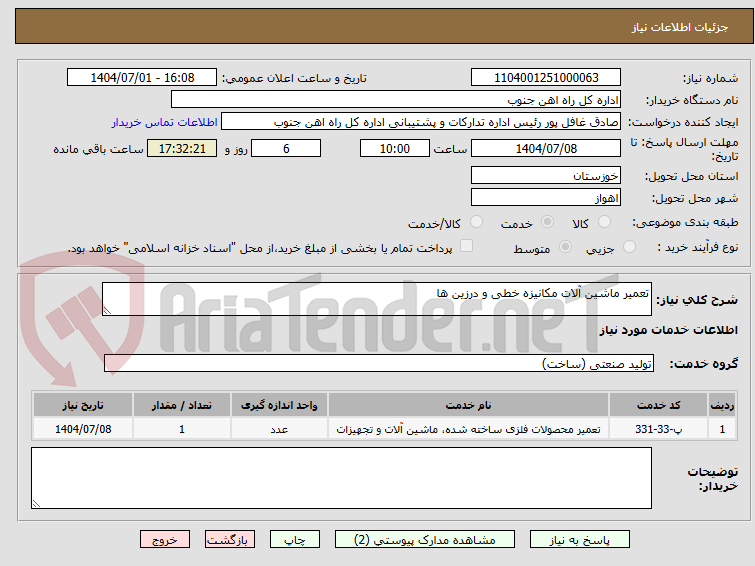Screen dimensions: 755x566
Task: Click the resize grip of توضیحات خریدار textarea
Action: click(36, 504)
